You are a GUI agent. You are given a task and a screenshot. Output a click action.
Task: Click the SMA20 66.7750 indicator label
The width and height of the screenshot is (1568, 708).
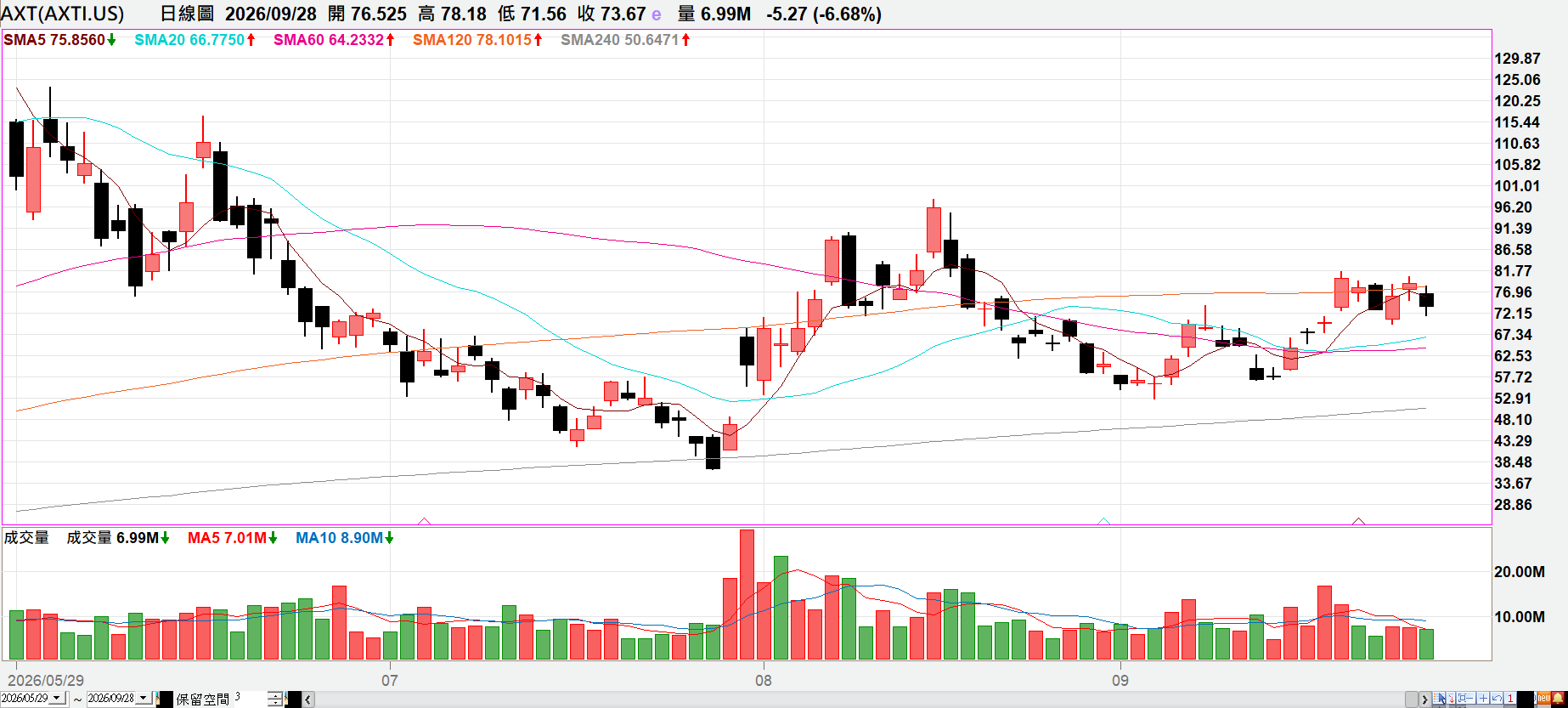click(195, 40)
